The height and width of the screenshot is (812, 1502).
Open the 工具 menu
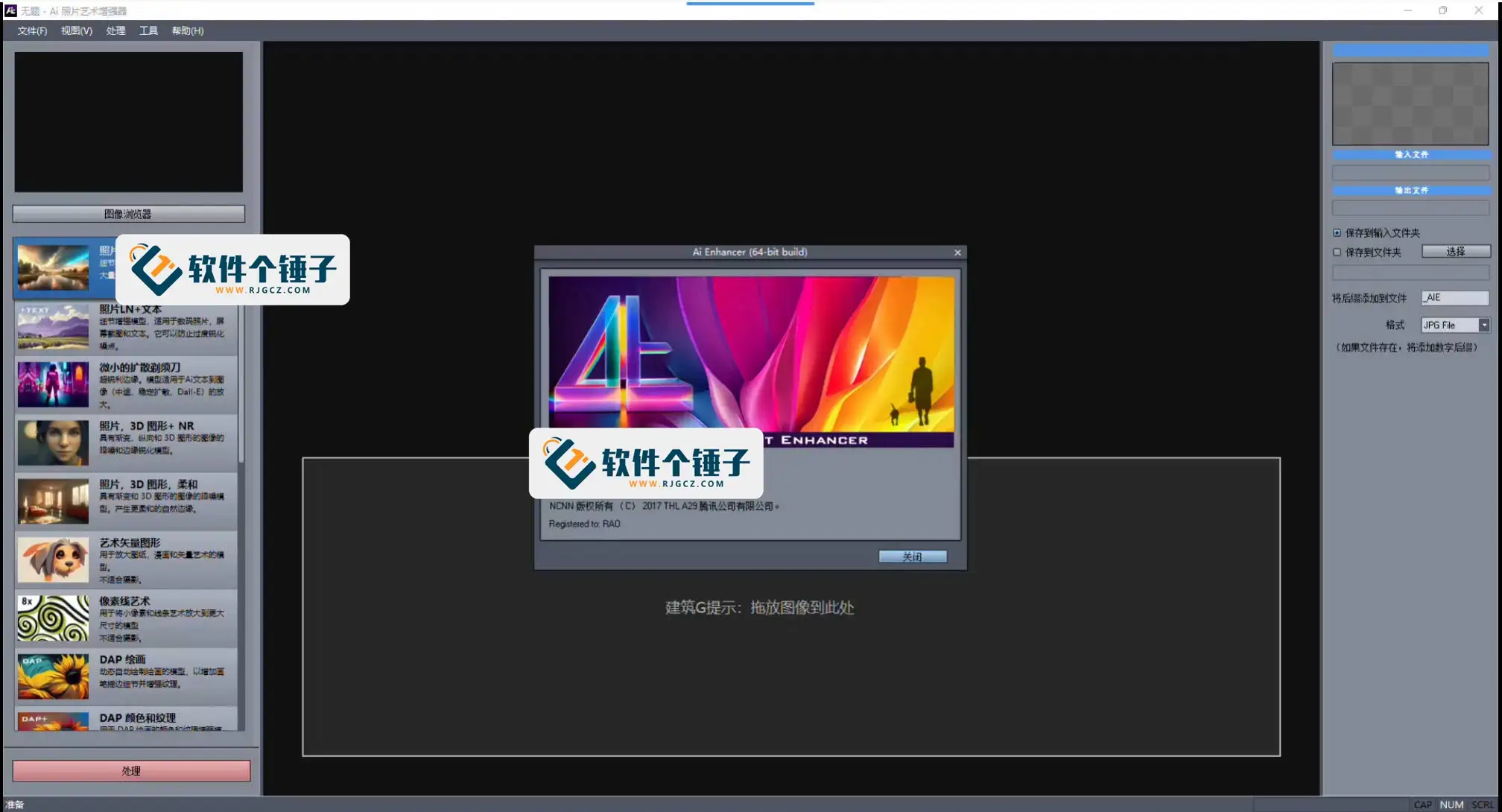(148, 31)
